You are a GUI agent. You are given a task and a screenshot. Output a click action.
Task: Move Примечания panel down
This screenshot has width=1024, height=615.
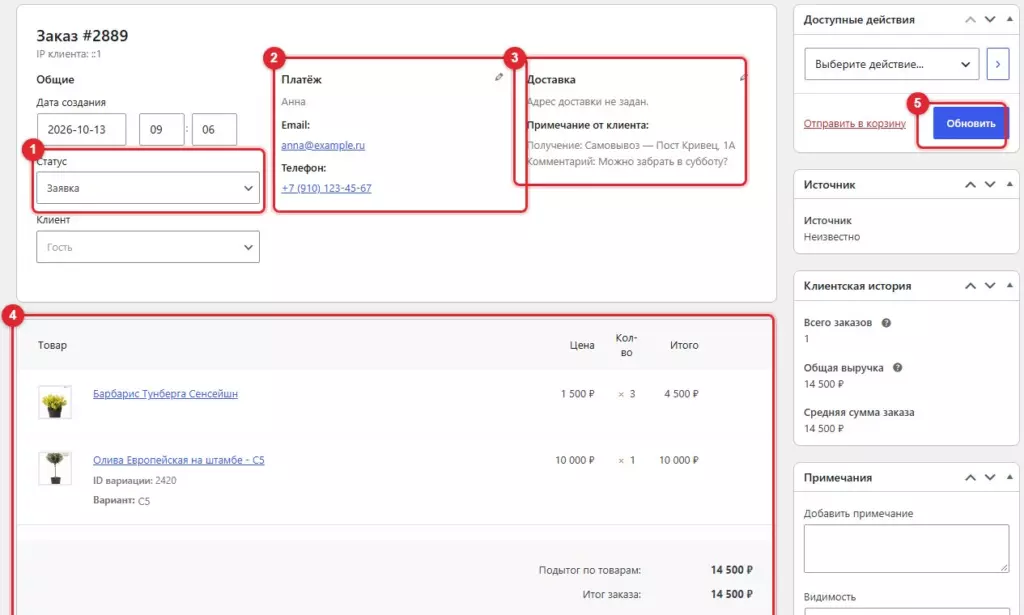(990, 478)
